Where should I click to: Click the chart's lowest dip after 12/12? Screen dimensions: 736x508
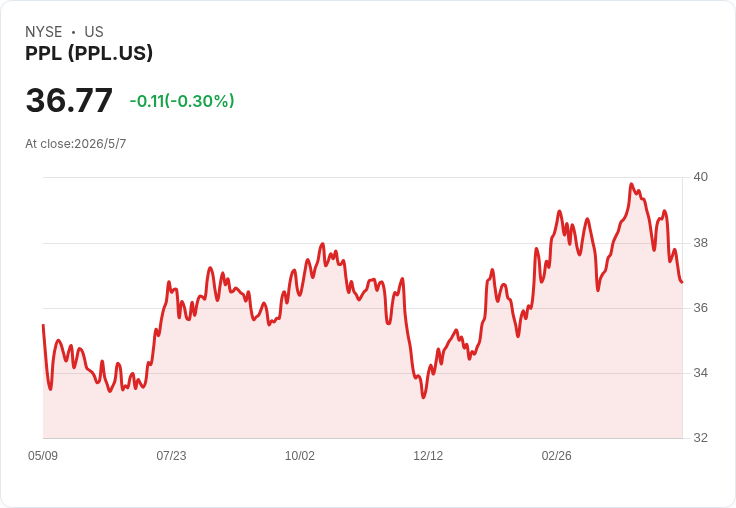click(x=423, y=397)
